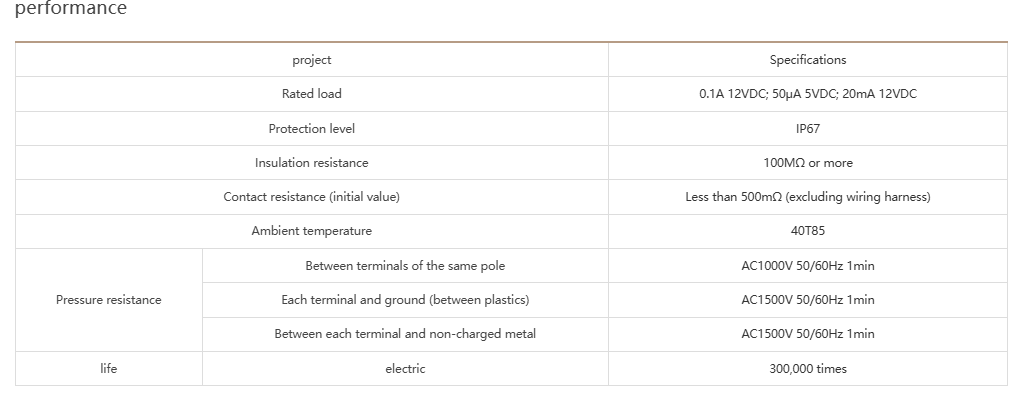Click the "Specifications" column header
Screen dimensions: 1024x406
[x=807, y=60]
